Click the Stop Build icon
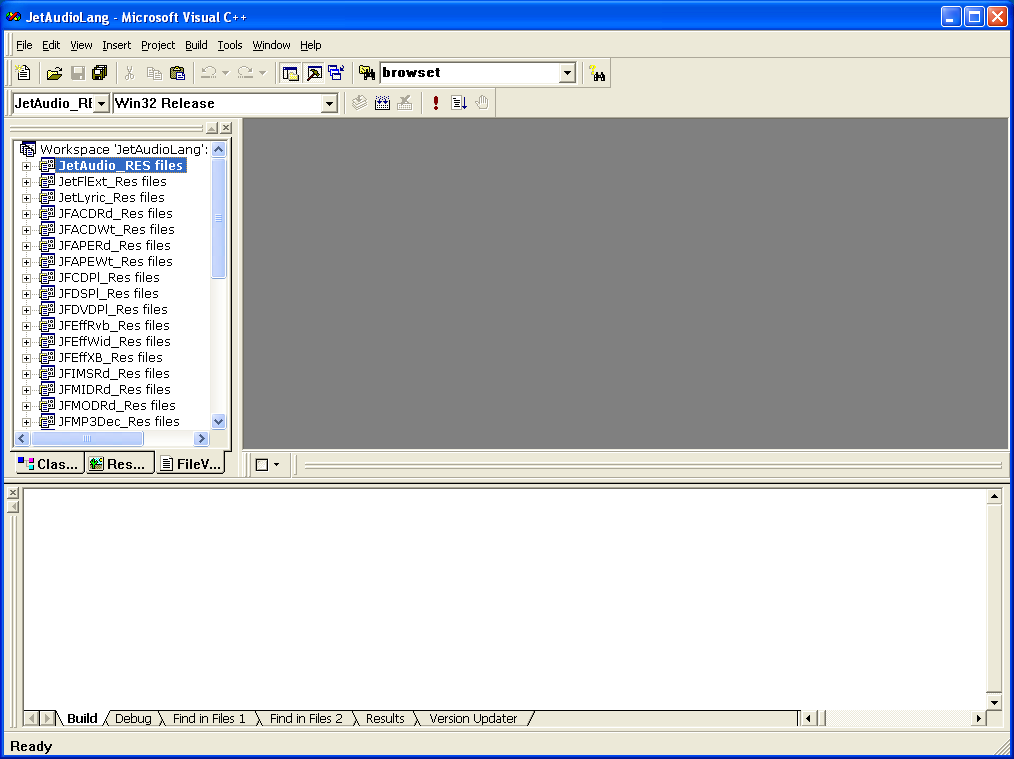Screen dimensions: 1014x759 (x=405, y=103)
